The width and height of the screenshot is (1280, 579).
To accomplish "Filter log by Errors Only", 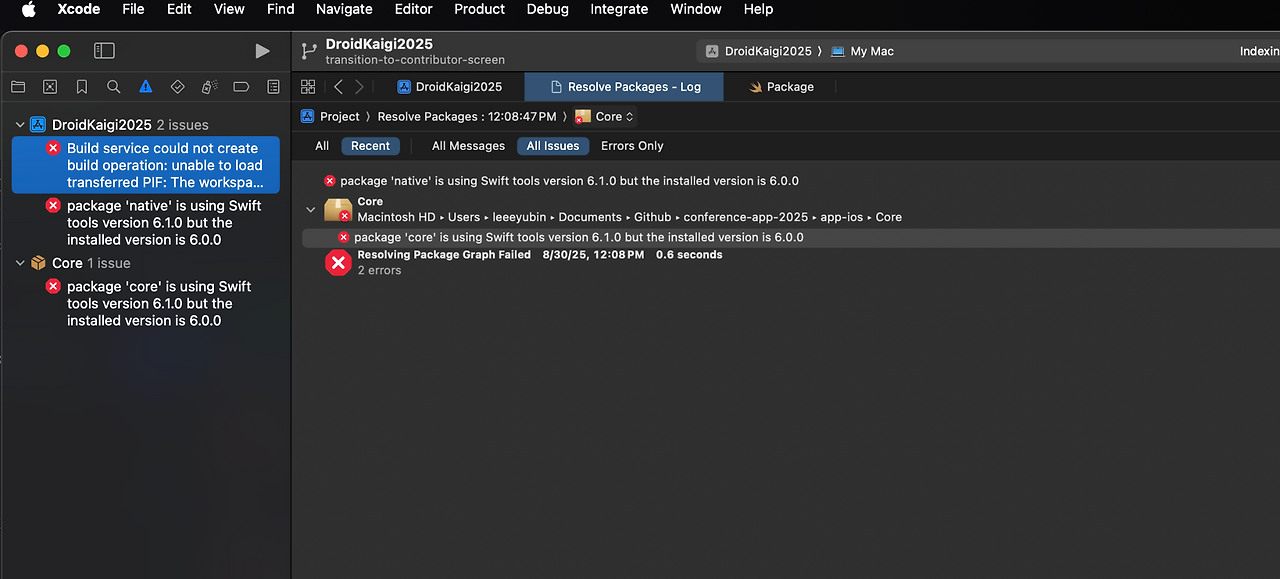I will (632, 146).
